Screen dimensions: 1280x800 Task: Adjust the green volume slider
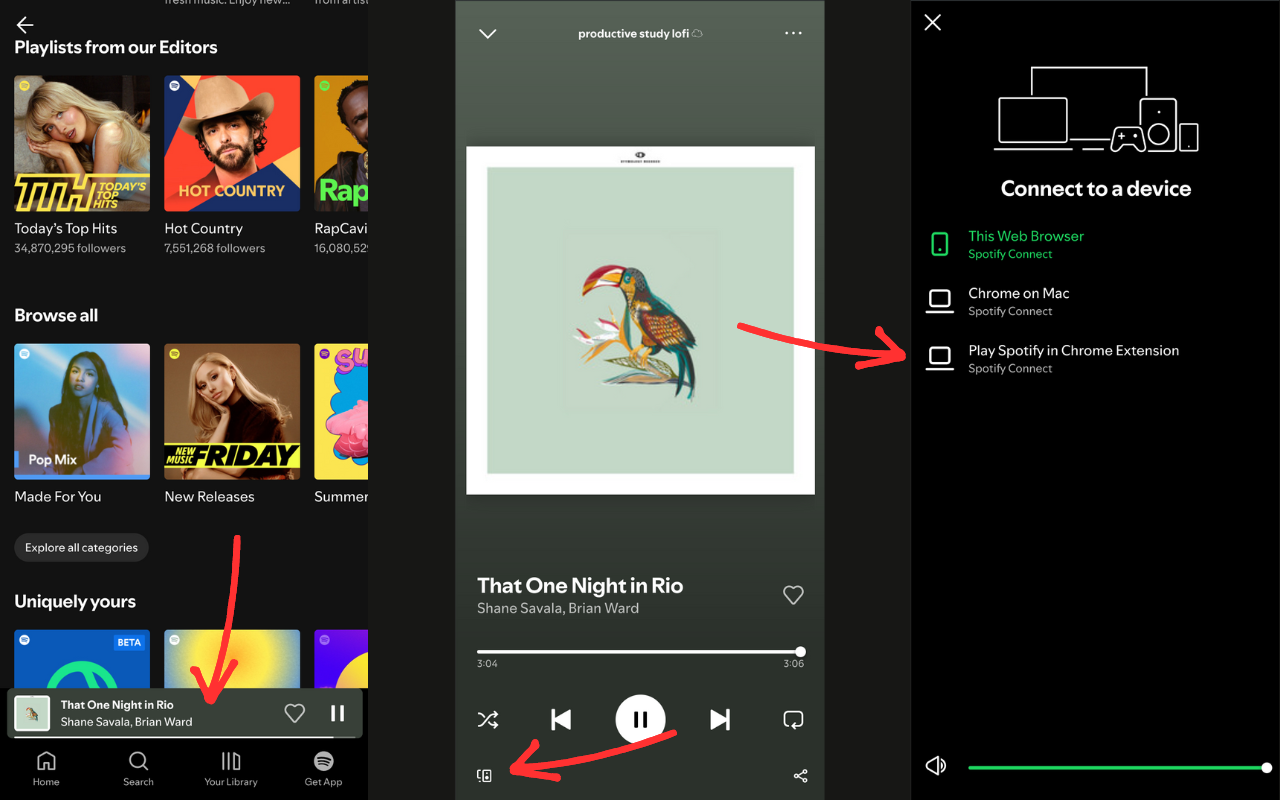tap(1120, 768)
